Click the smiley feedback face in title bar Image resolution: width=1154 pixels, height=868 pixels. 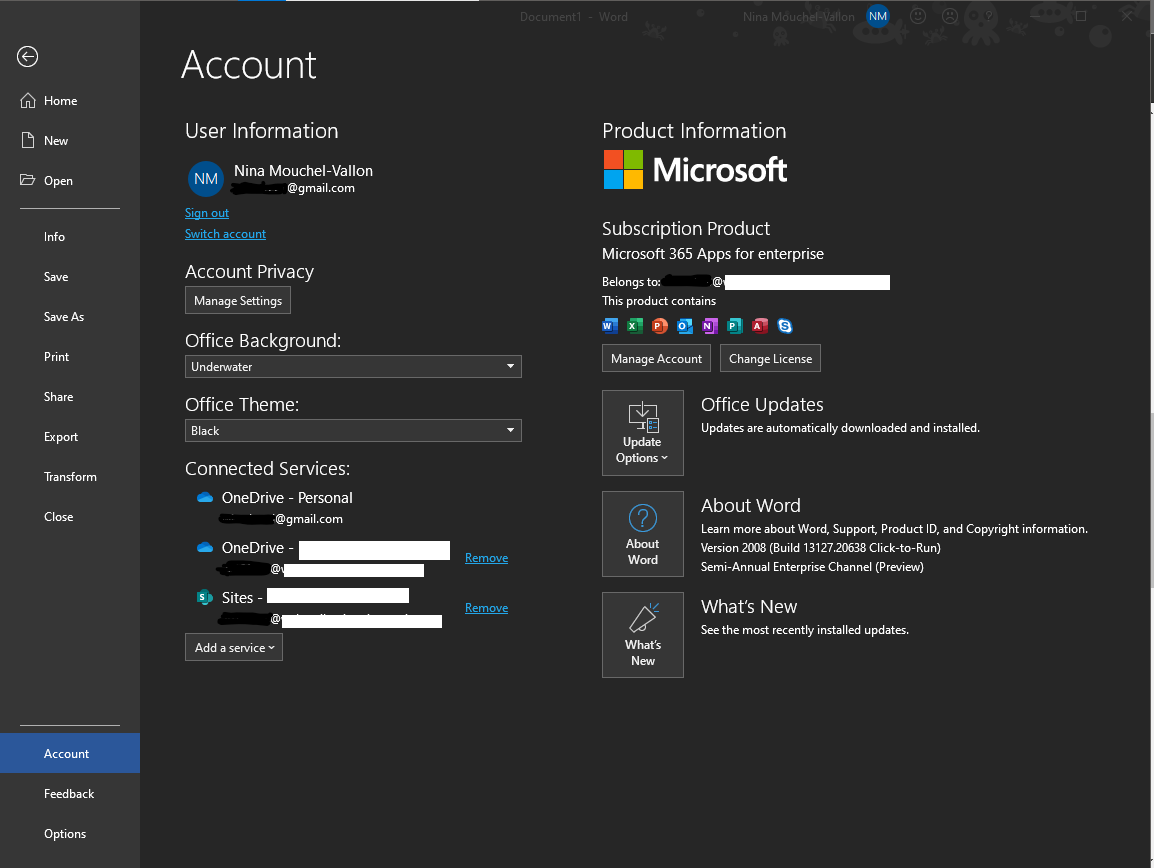[918, 15]
